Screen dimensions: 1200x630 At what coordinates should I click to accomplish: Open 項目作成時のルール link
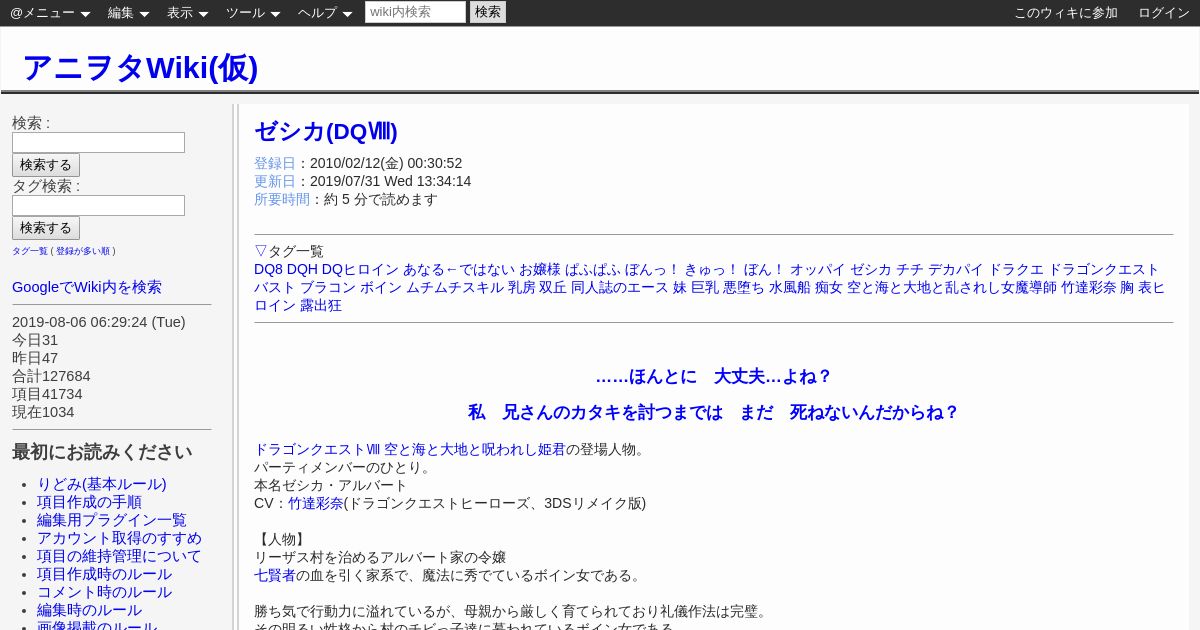tap(104, 574)
